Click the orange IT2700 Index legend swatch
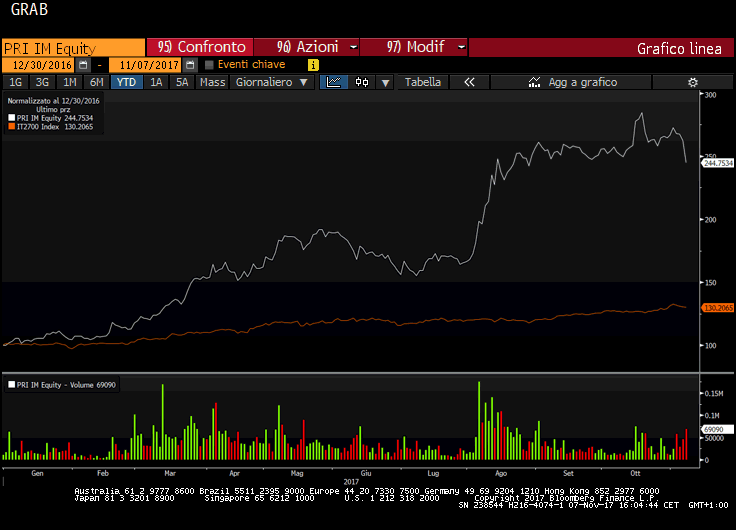The image size is (736, 530). pyautogui.click(x=10, y=127)
